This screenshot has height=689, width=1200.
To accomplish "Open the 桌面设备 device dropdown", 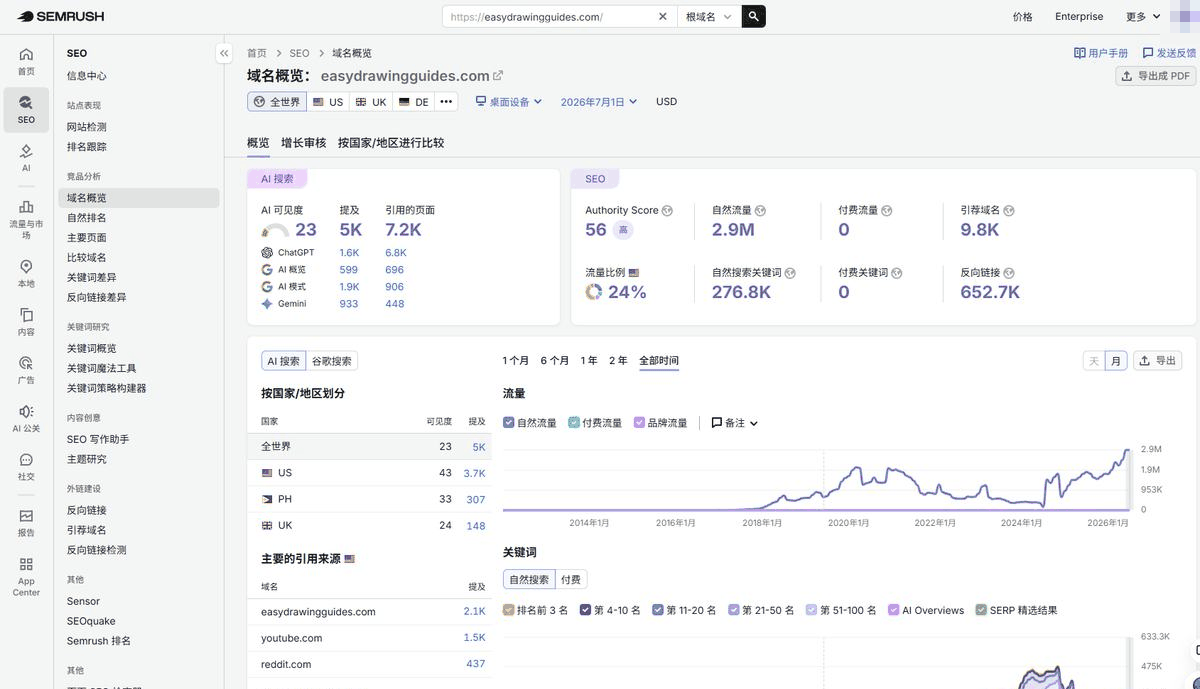I will point(508,102).
